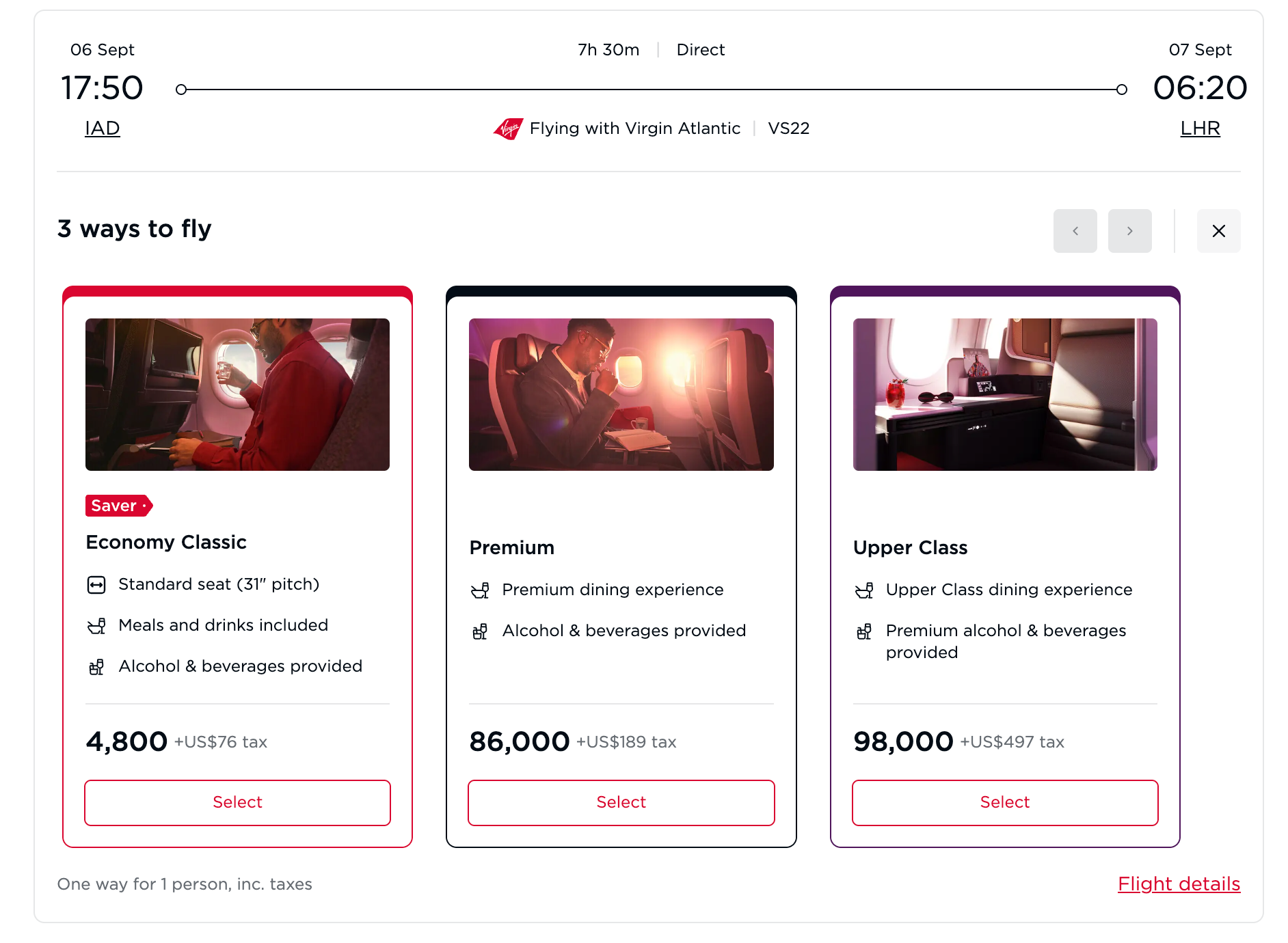Select the Economy Classic fare
The image size is (1288, 943).
point(237,802)
